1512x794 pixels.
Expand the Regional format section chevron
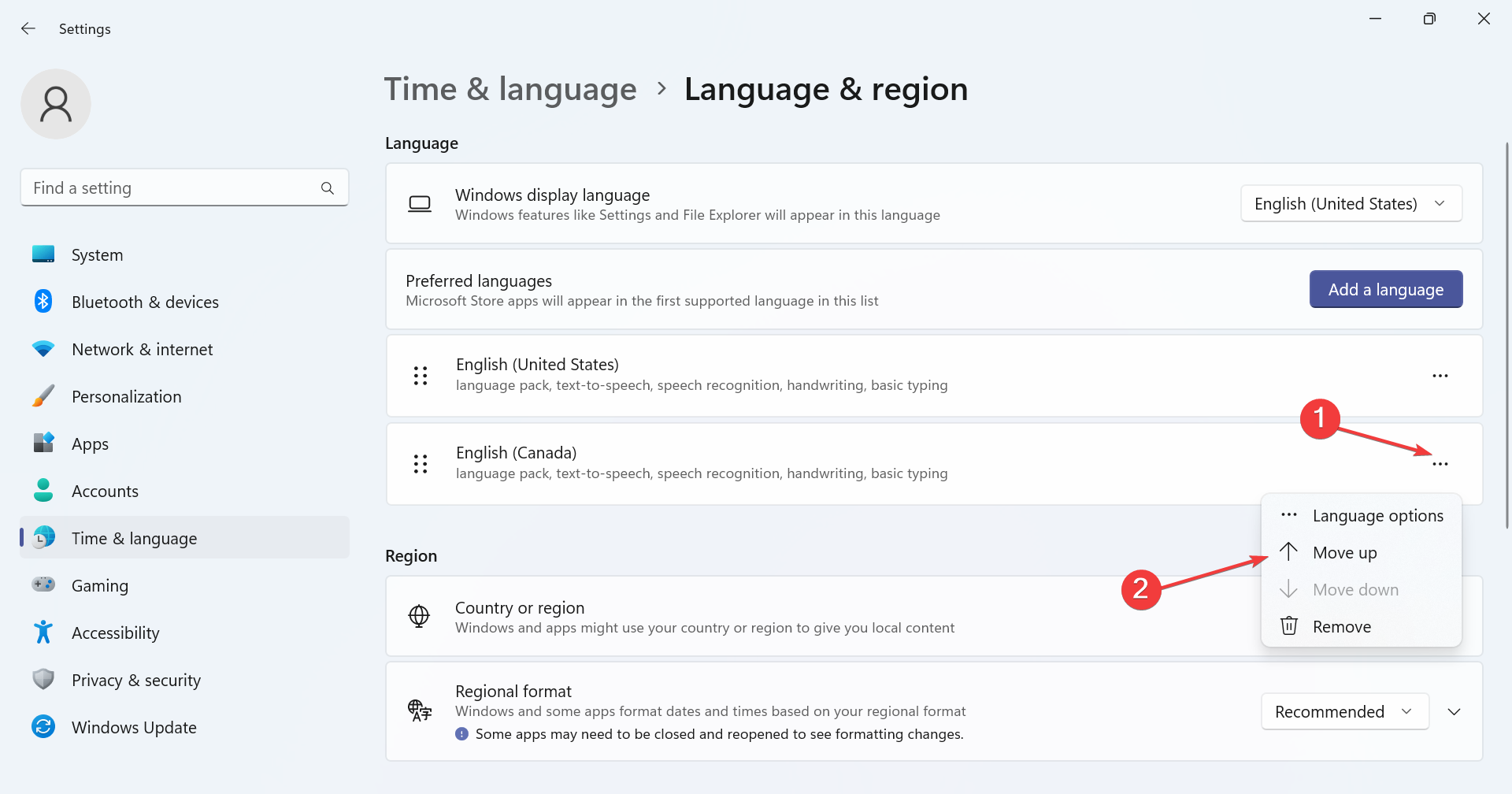1455,711
